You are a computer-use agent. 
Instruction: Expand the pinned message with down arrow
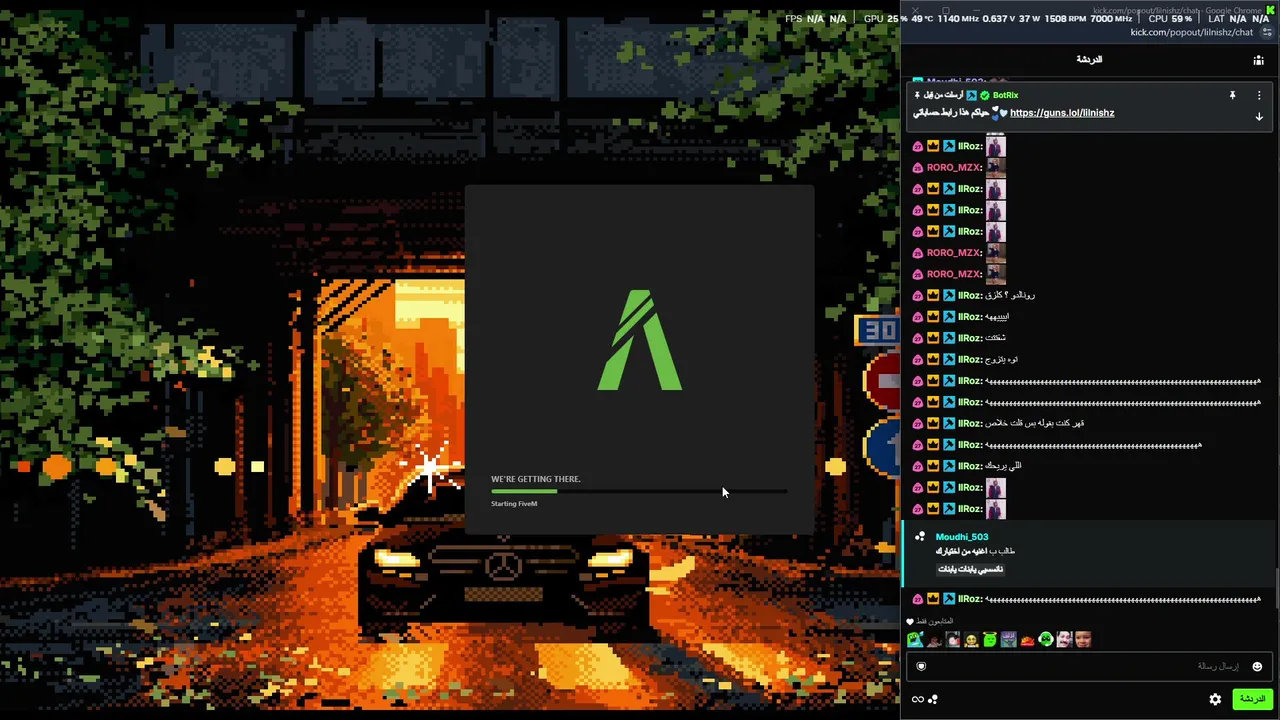1259,117
